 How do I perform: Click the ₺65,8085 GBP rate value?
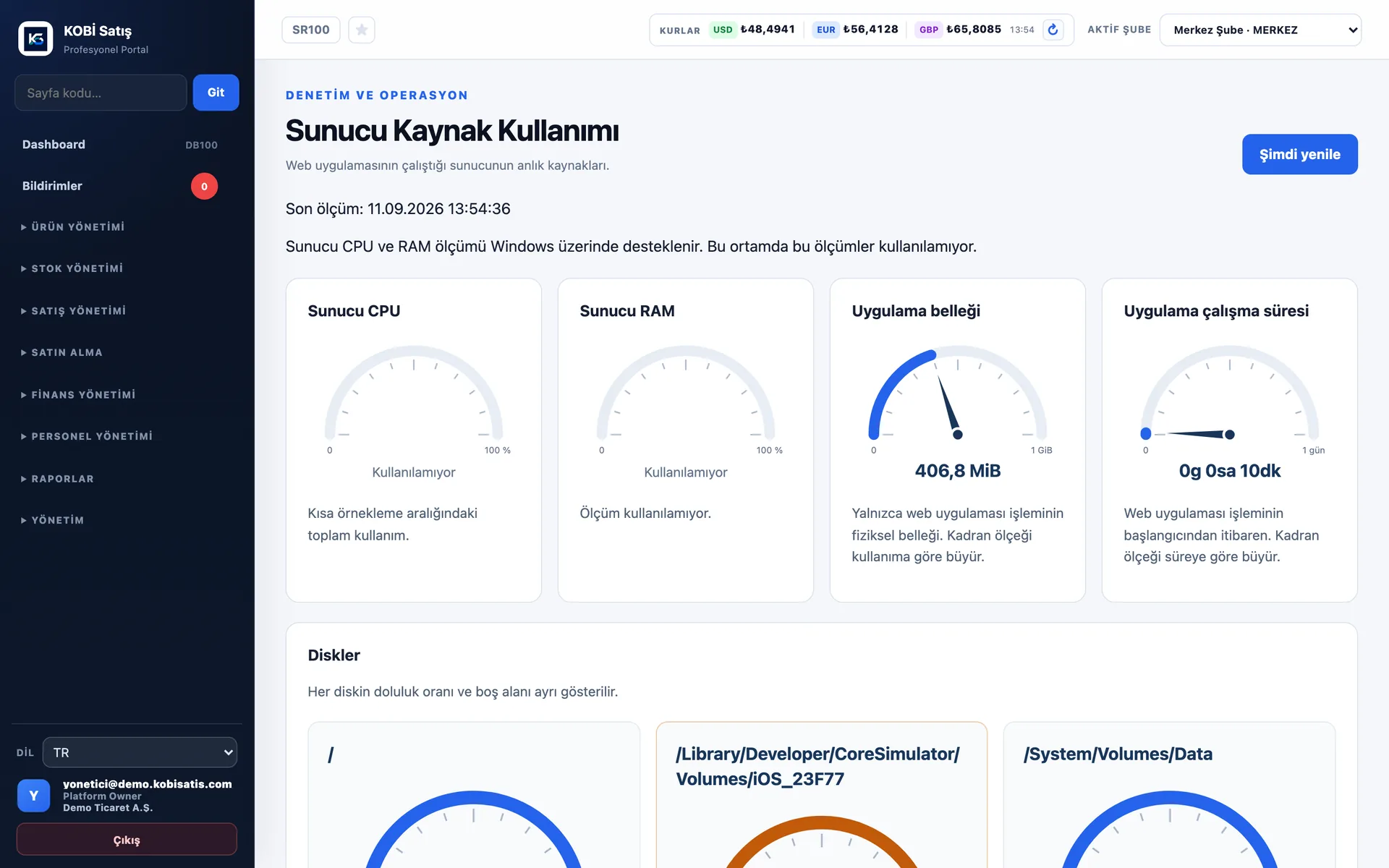point(974,30)
